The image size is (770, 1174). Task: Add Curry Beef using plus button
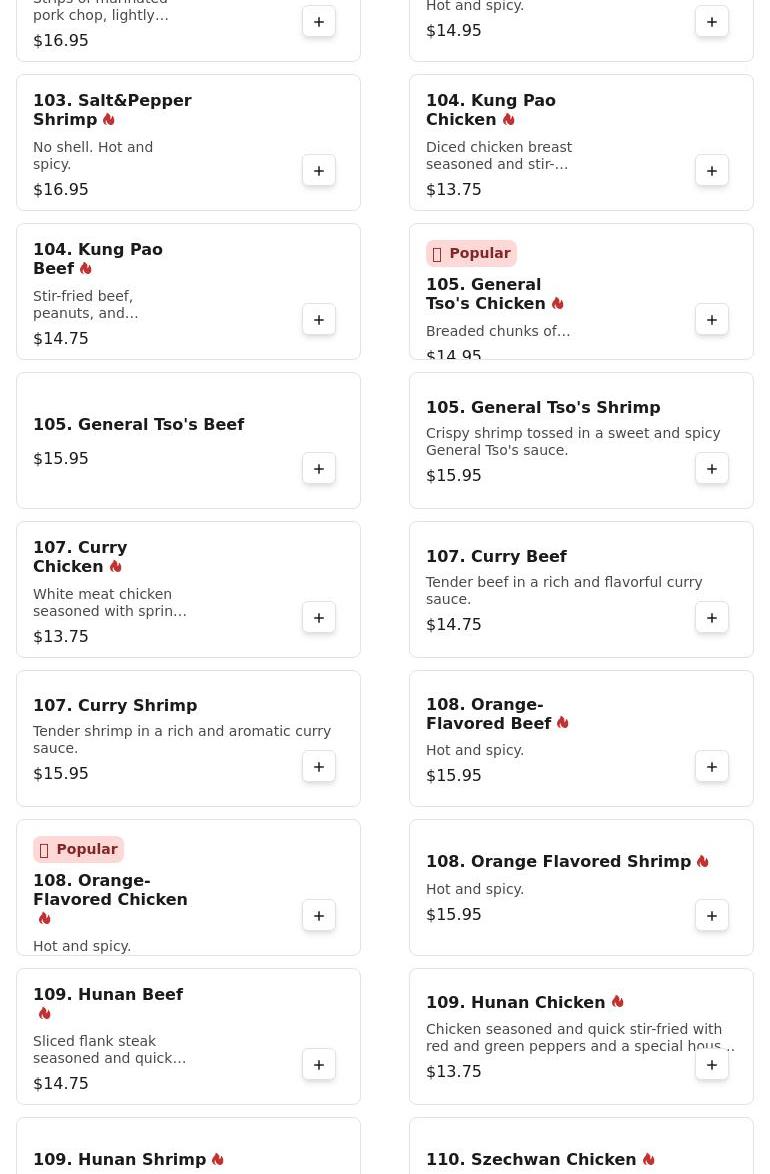pyautogui.click(x=712, y=618)
